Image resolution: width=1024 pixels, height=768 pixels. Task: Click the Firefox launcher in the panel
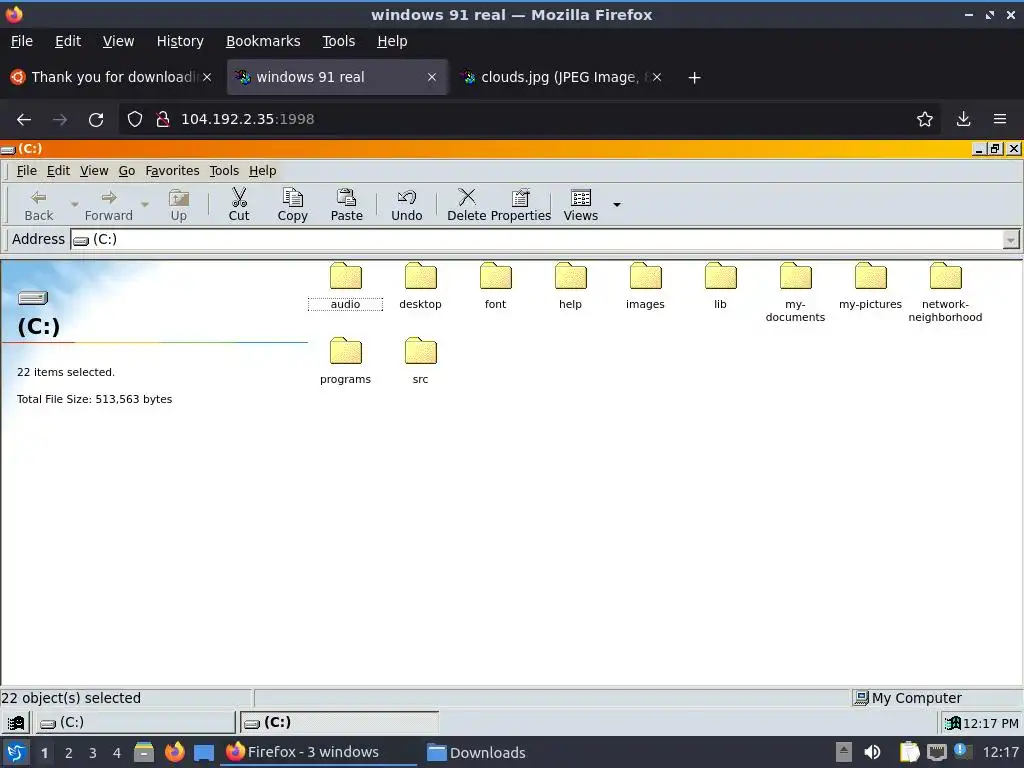point(174,752)
